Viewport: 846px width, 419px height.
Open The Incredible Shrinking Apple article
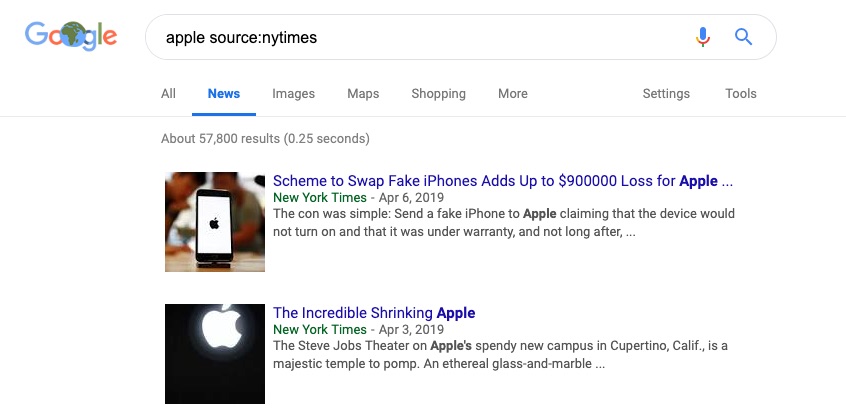374,313
